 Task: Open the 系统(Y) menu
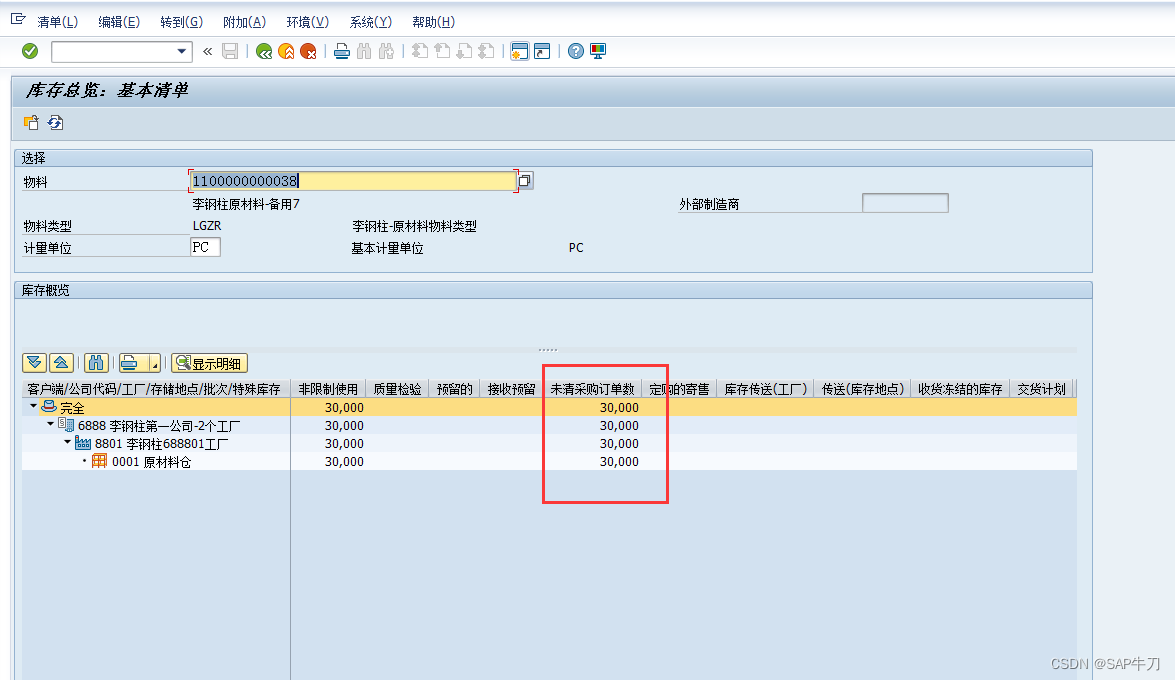(370, 22)
